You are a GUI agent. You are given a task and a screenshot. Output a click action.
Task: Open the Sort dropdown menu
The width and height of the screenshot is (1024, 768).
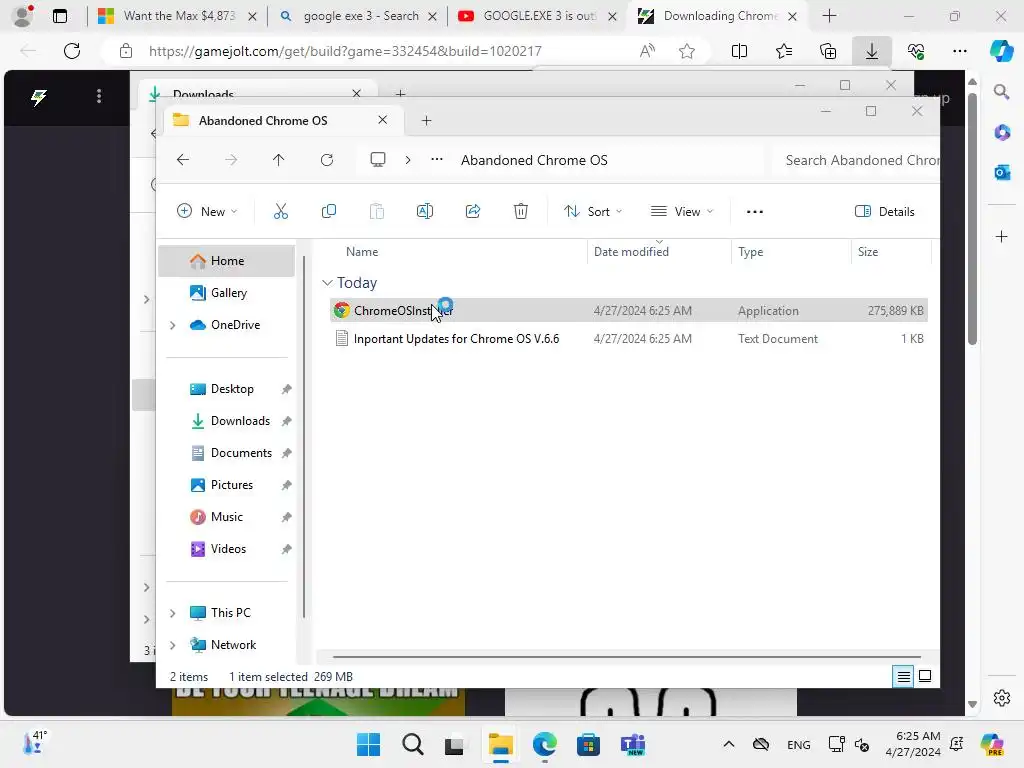(x=593, y=212)
